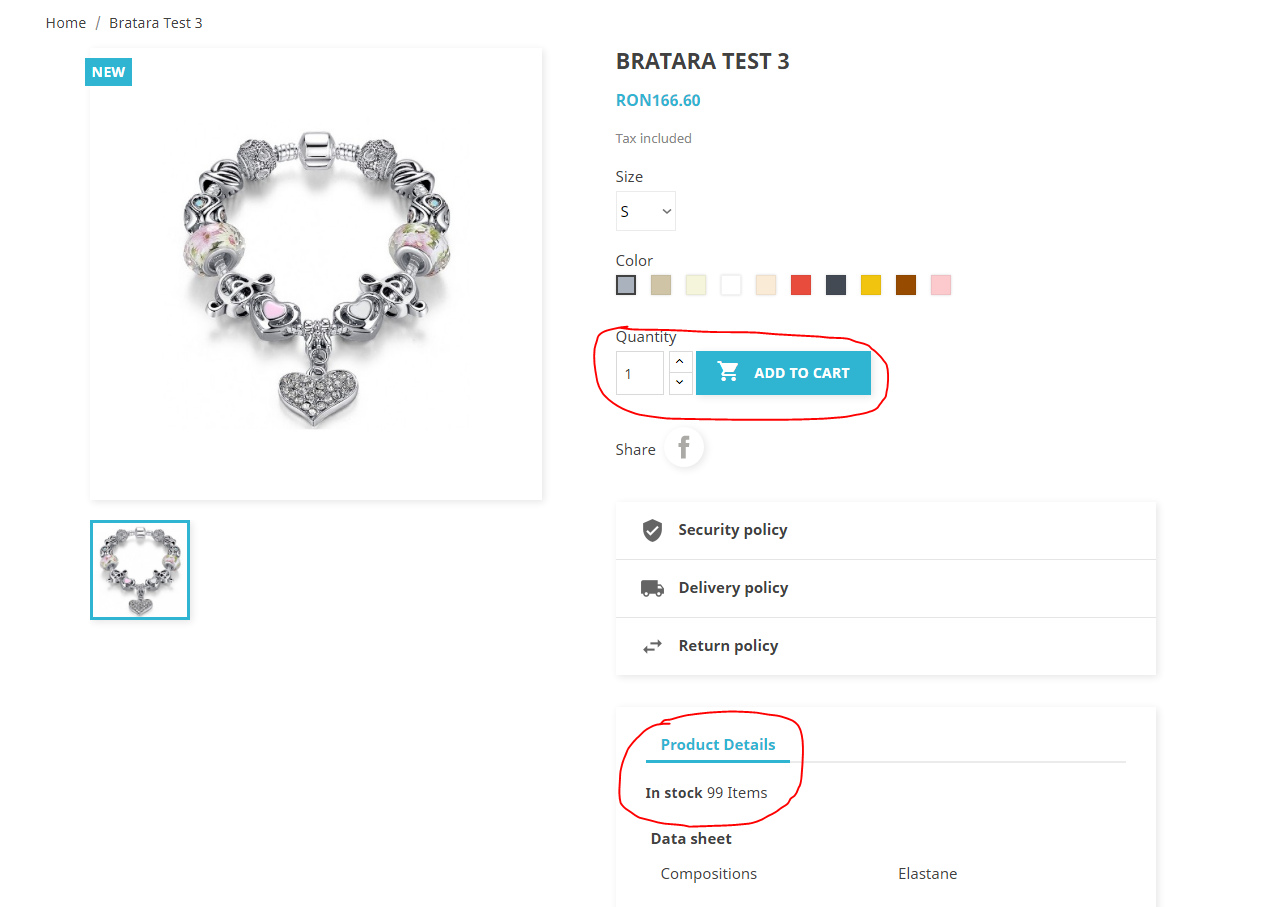Select the pink color swatch

[x=941, y=285]
